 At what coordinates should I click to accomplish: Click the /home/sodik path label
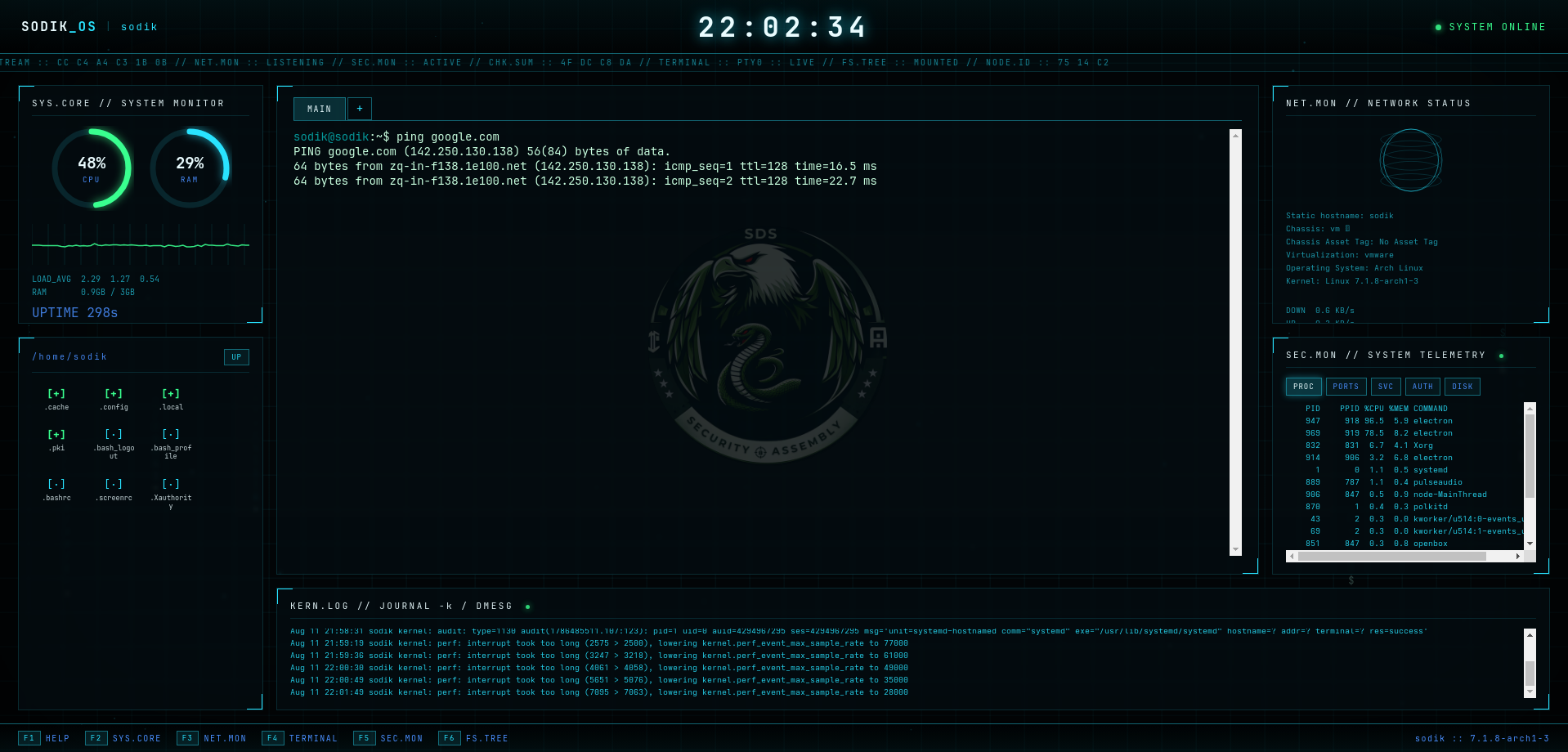(69, 357)
